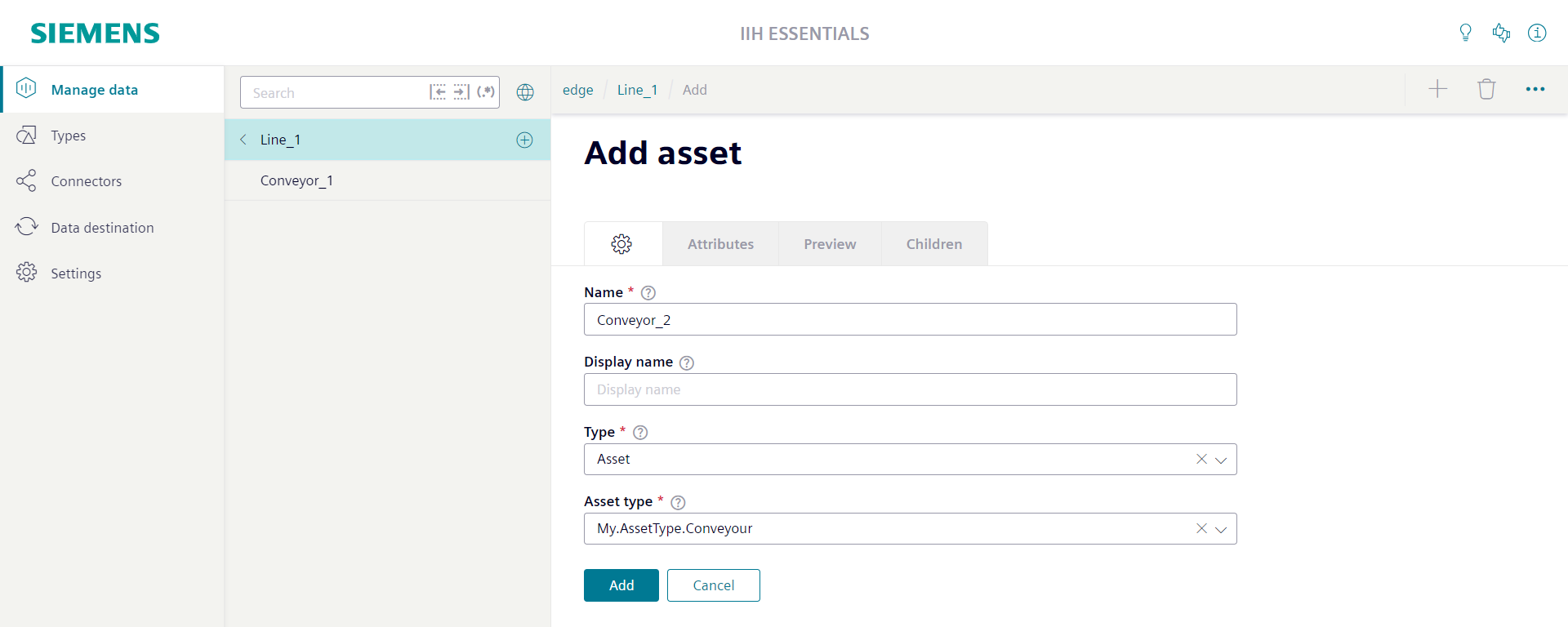Open Data destination in sidebar
Screen dimensions: 1568x627
(113, 227)
